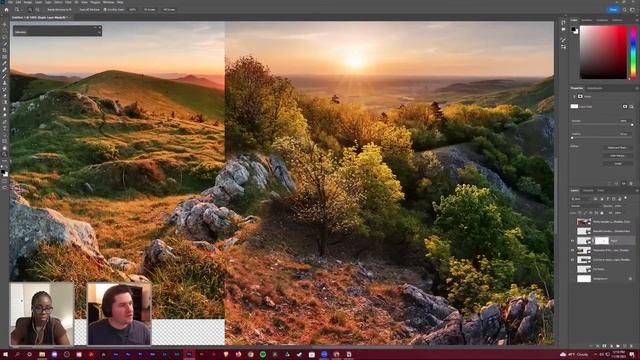Toggle the Scrubby Zoom checkbox

pos(105,9)
